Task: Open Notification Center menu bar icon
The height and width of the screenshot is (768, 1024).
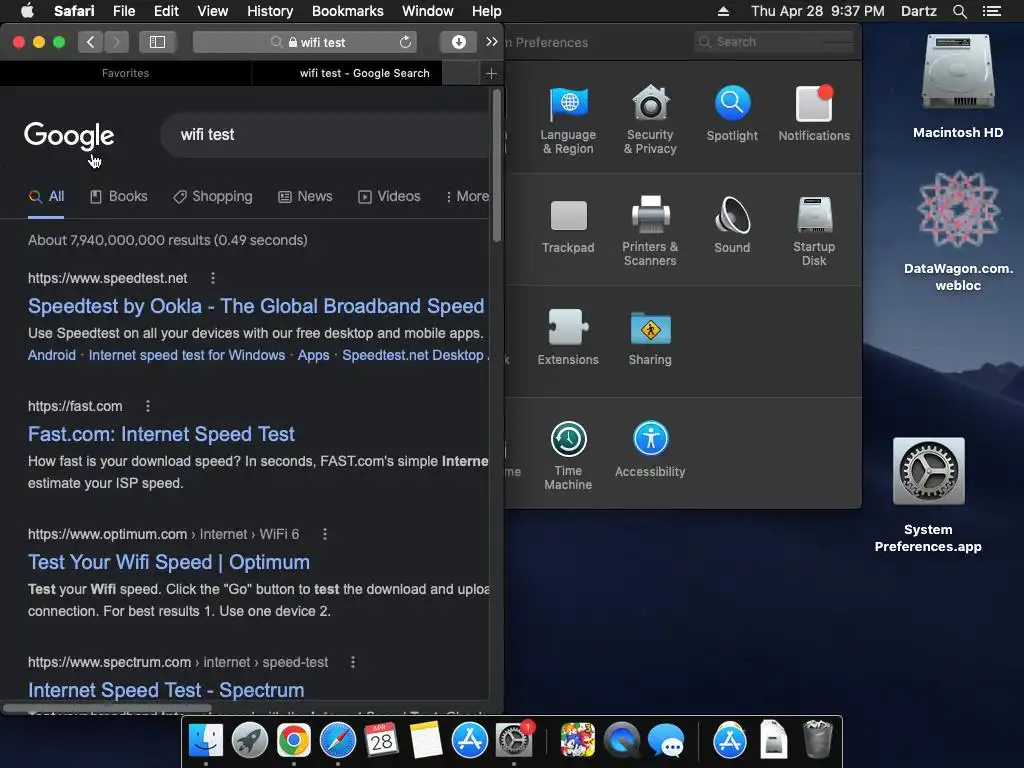Action: 991,11
